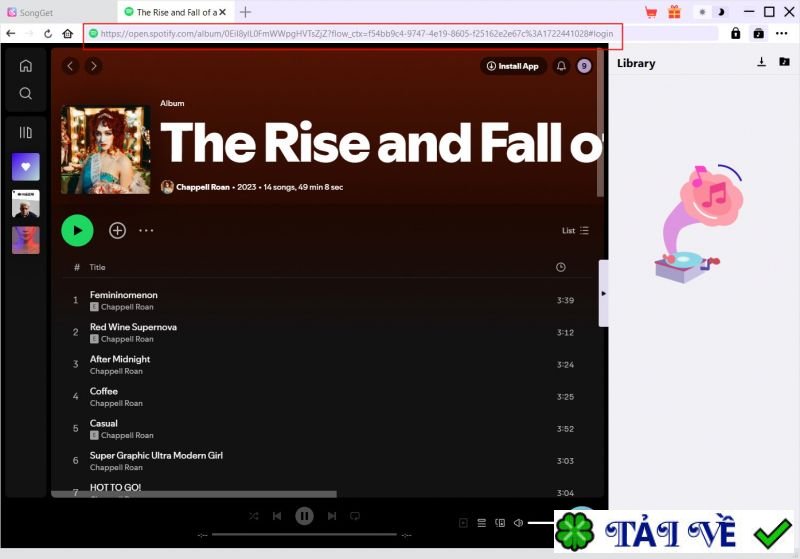
Task: Select the Title column header
Action: pyautogui.click(x=97, y=267)
